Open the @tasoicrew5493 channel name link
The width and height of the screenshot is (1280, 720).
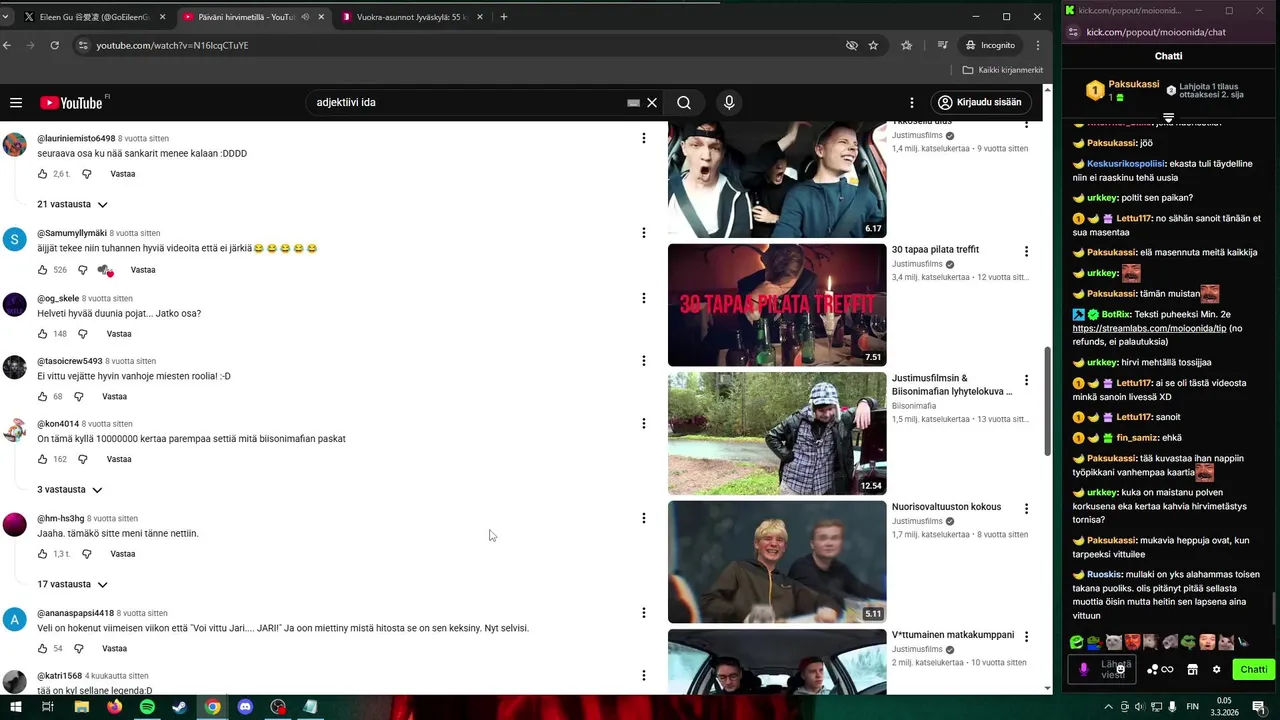(70, 361)
